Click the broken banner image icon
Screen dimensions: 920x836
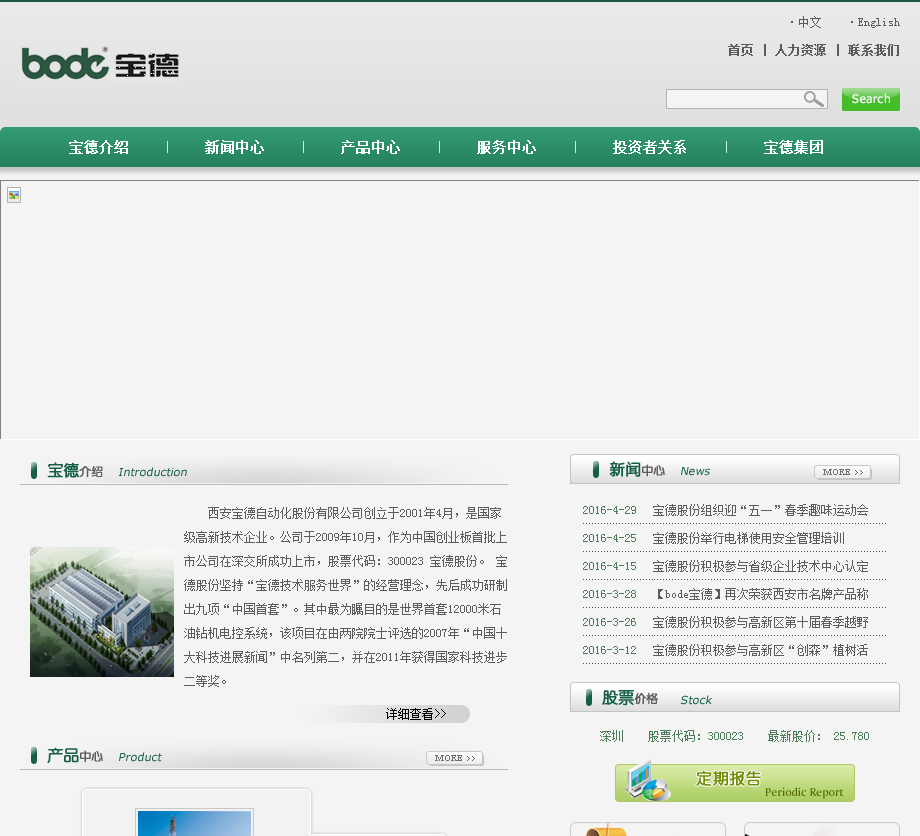pyautogui.click(x=14, y=195)
